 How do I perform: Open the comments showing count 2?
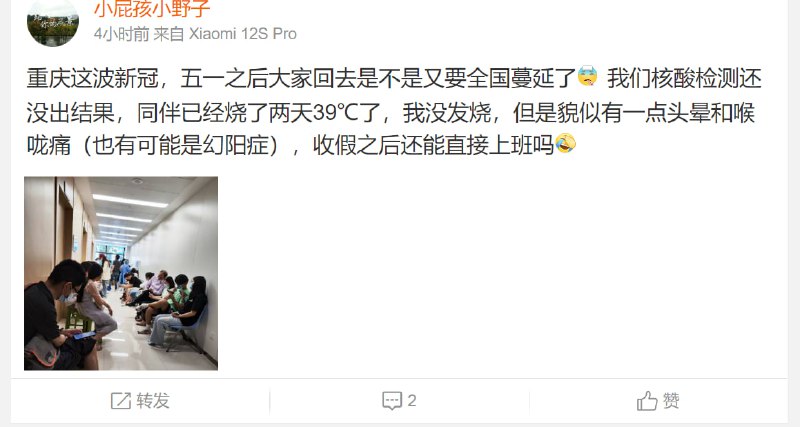pyautogui.click(x=399, y=401)
